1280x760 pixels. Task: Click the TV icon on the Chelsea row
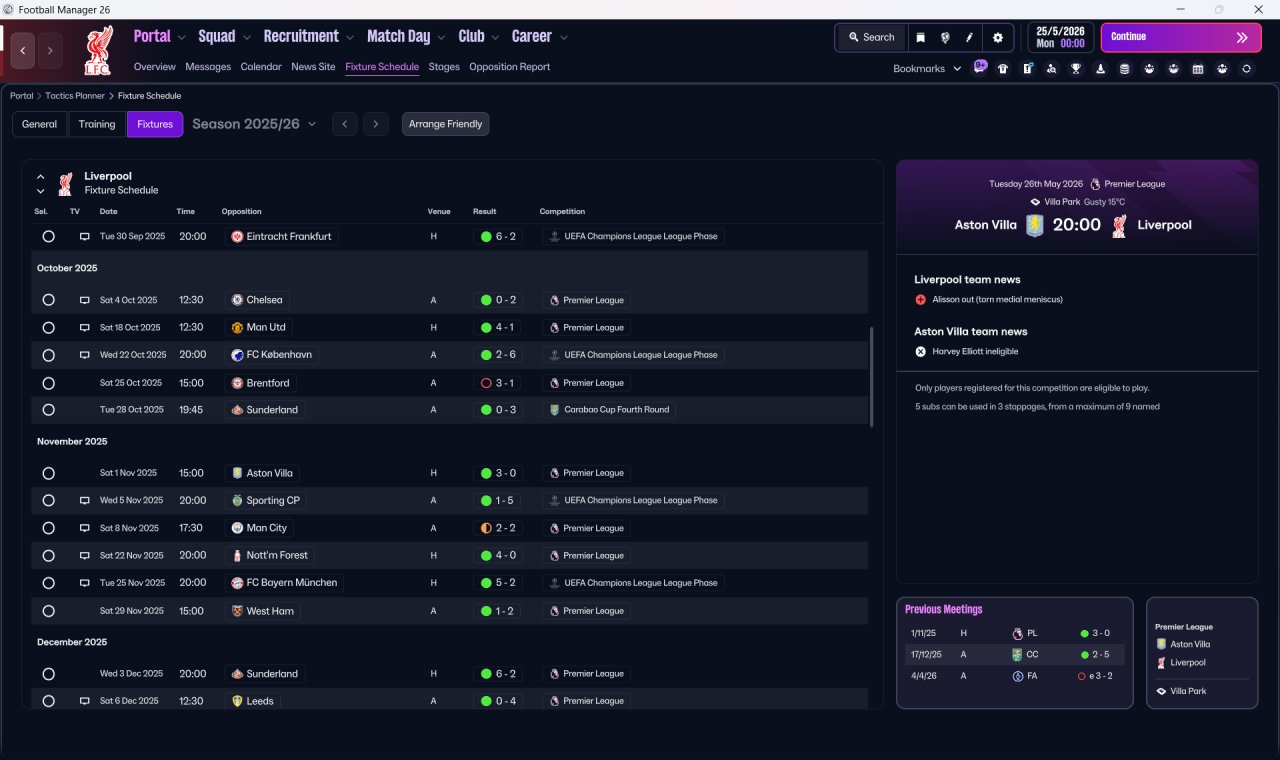pyautogui.click(x=85, y=300)
